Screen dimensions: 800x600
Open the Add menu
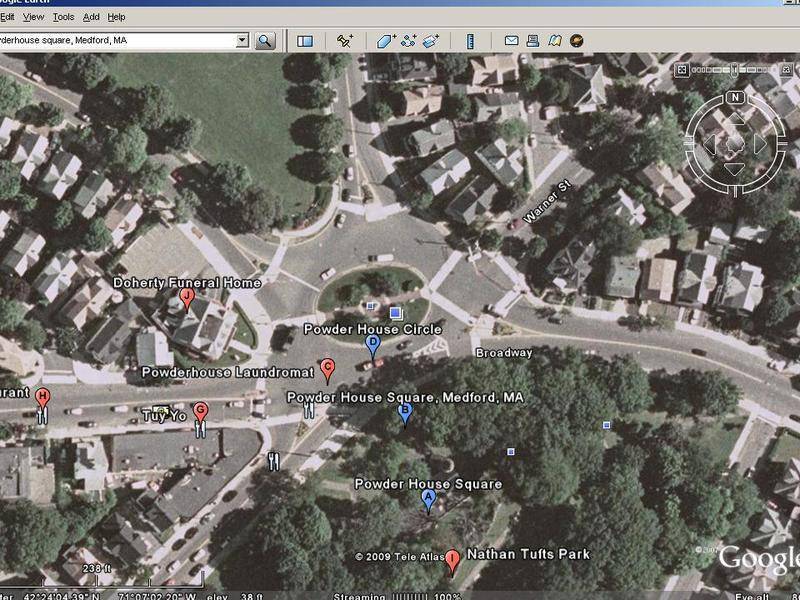tap(91, 17)
